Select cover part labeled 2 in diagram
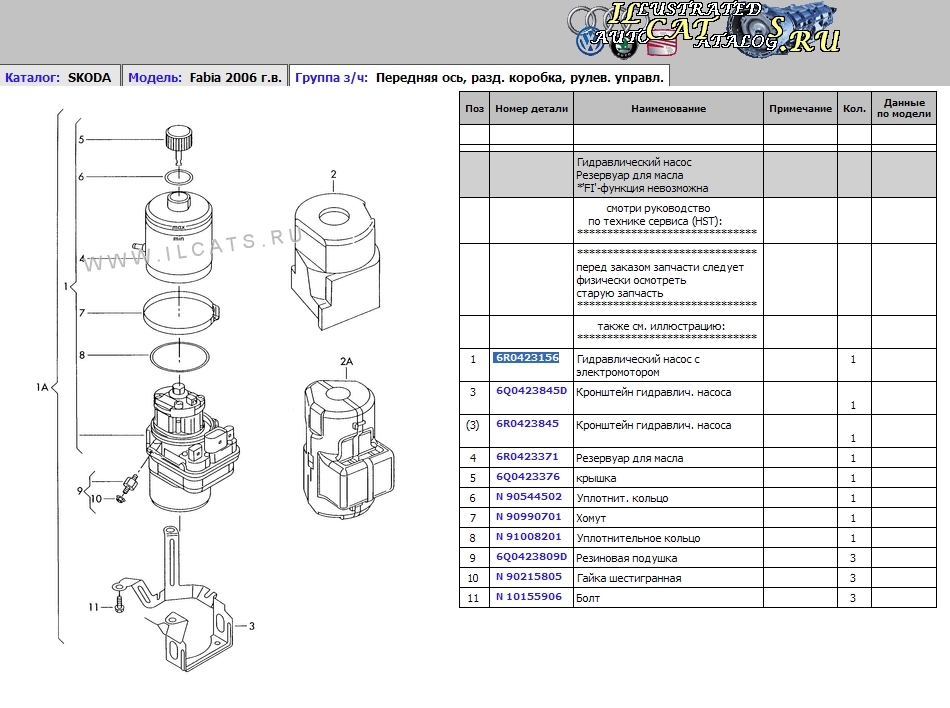This screenshot has width=950, height=708. (x=332, y=258)
